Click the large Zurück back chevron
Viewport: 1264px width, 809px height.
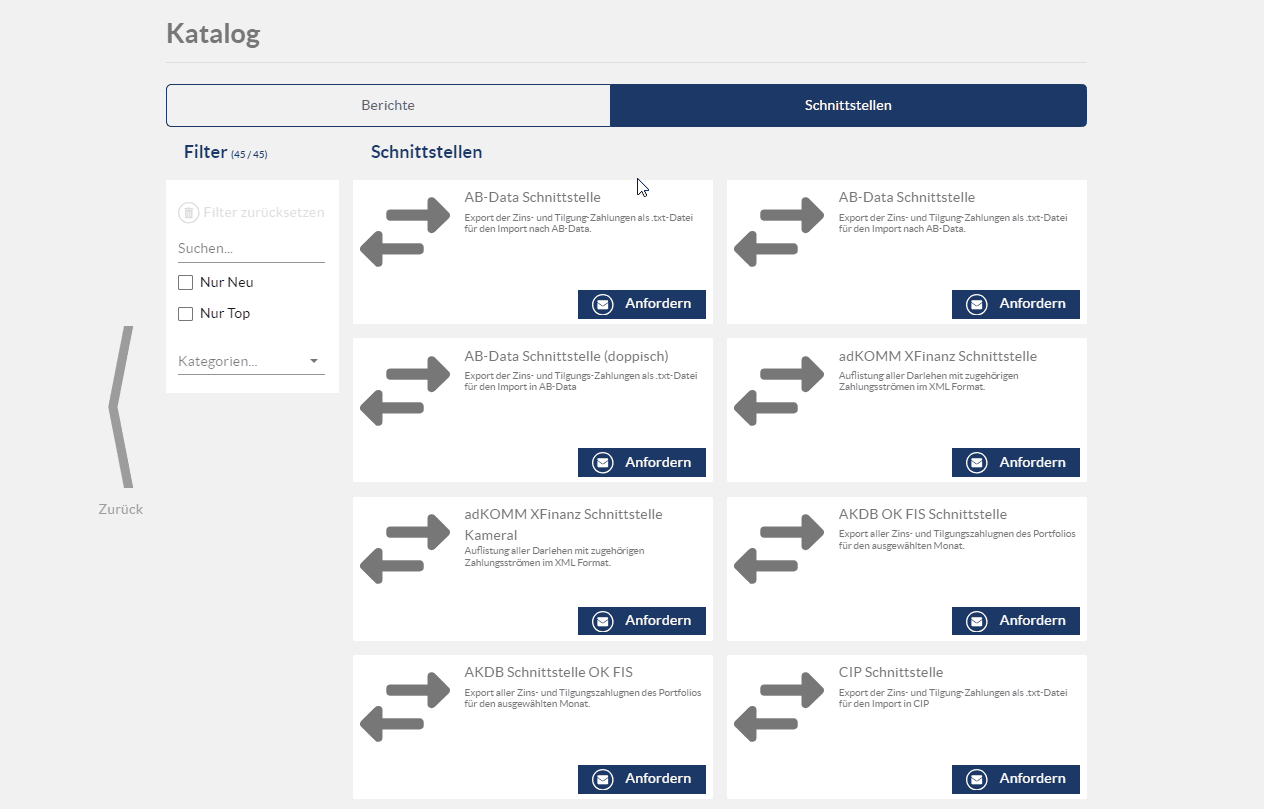click(121, 407)
